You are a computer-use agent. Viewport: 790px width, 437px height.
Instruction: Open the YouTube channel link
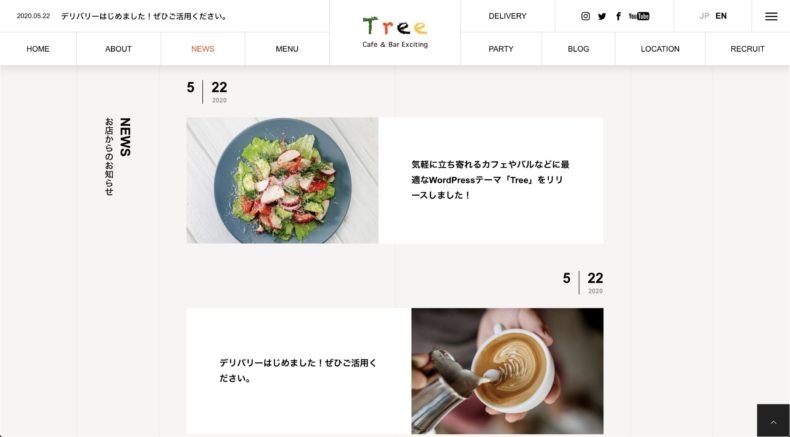click(x=639, y=16)
